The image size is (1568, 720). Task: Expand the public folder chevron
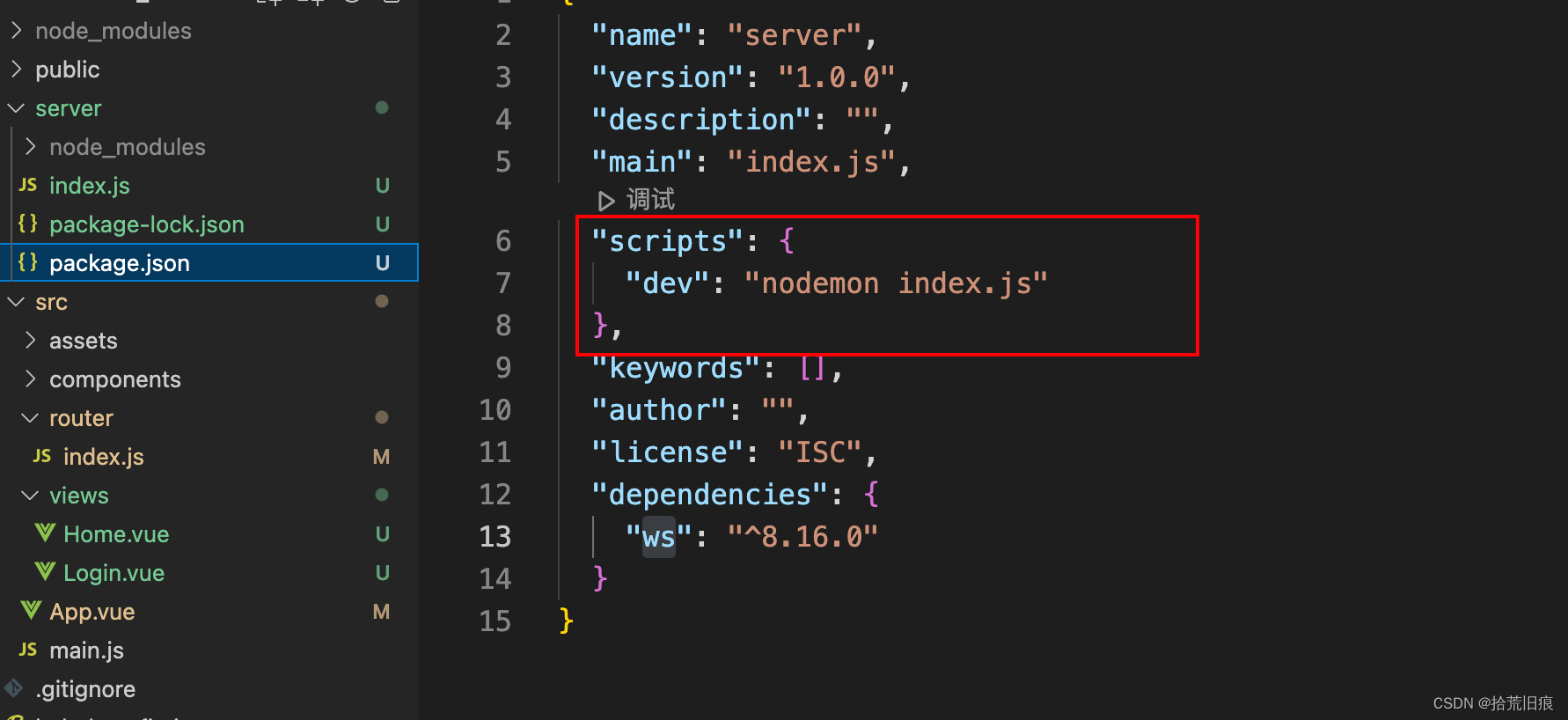point(17,69)
